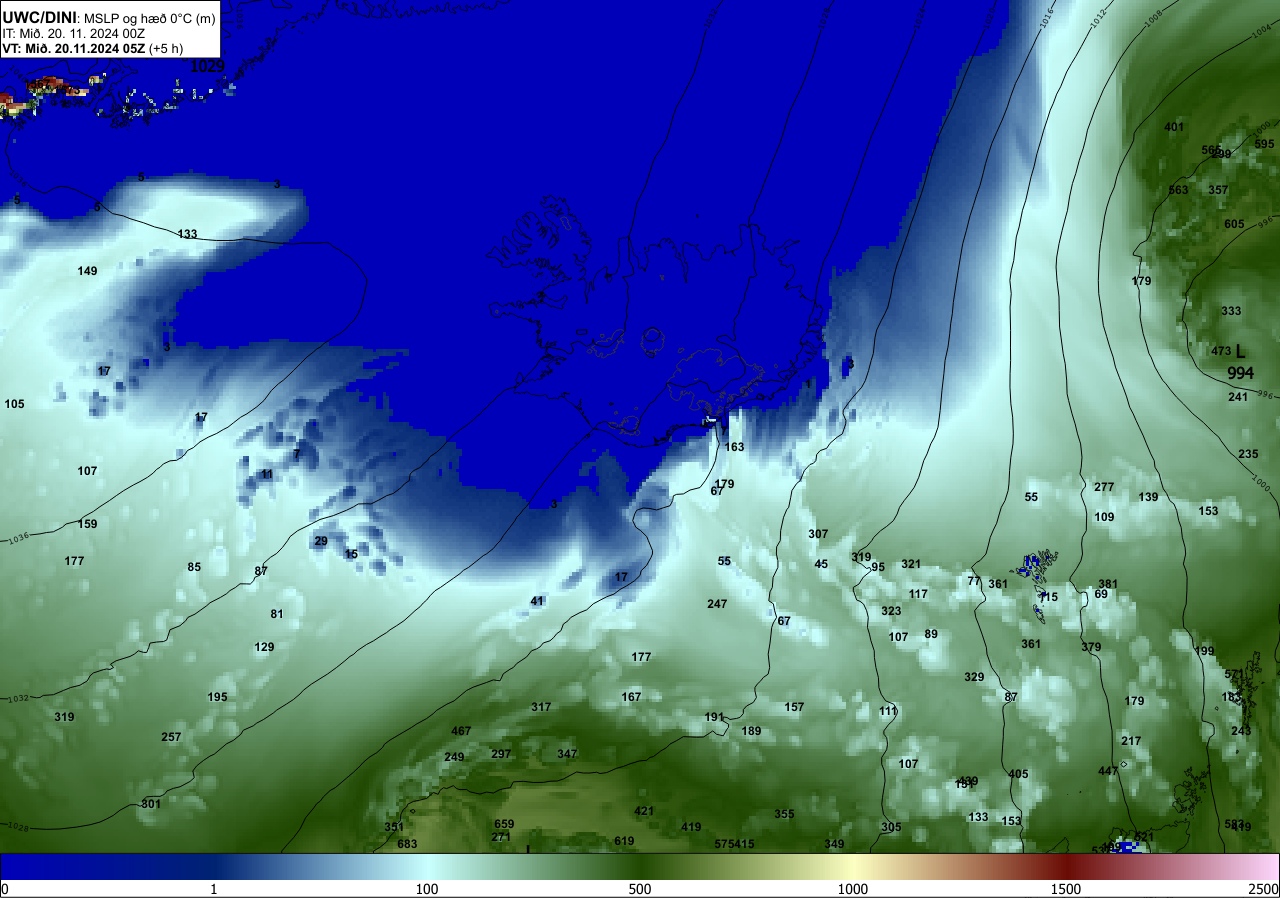Click the 447 height value

(1108, 771)
